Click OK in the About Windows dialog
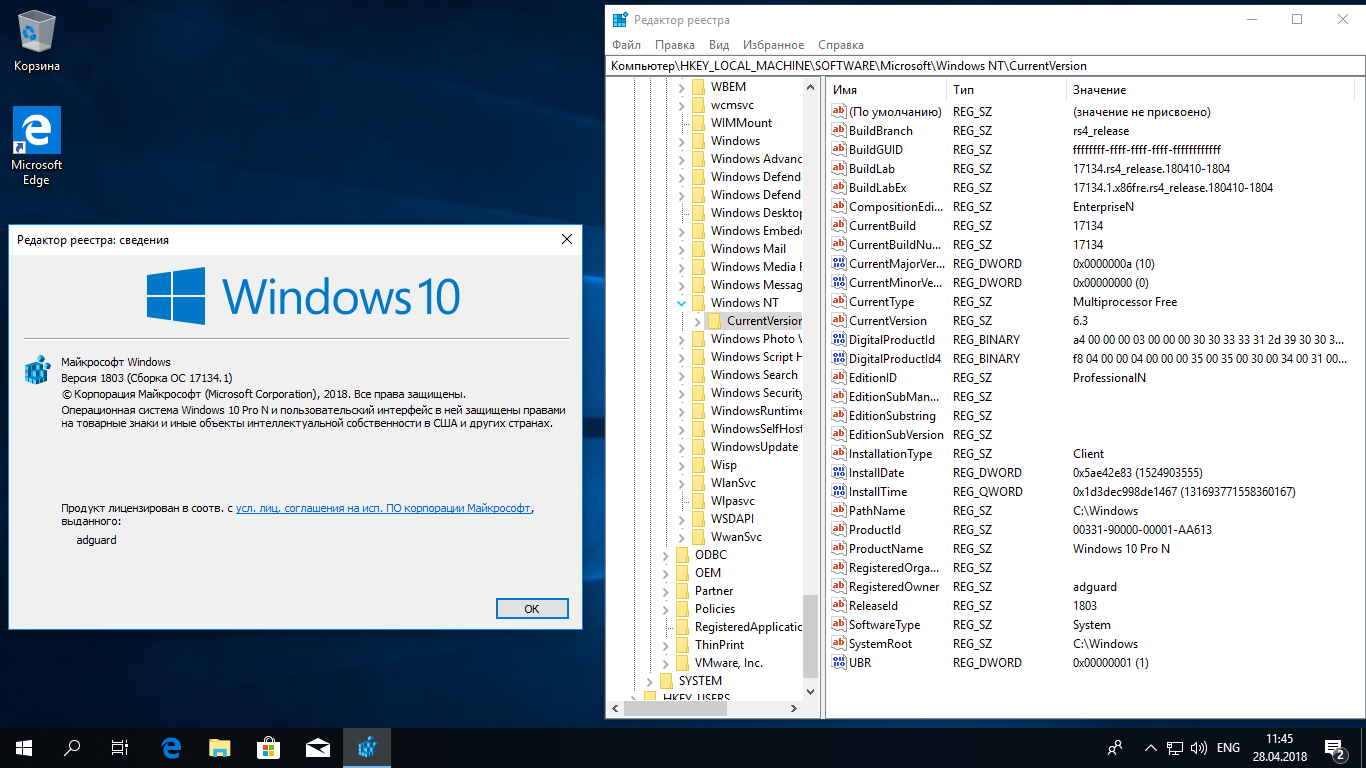This screenshot has height=768, width=1366. pos(532,608)
